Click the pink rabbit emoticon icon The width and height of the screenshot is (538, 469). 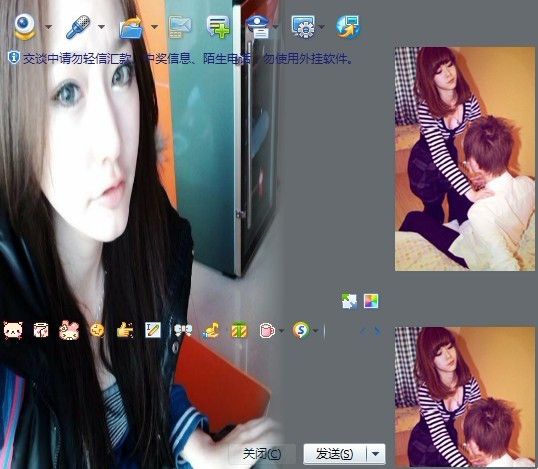tap(69, 330)
